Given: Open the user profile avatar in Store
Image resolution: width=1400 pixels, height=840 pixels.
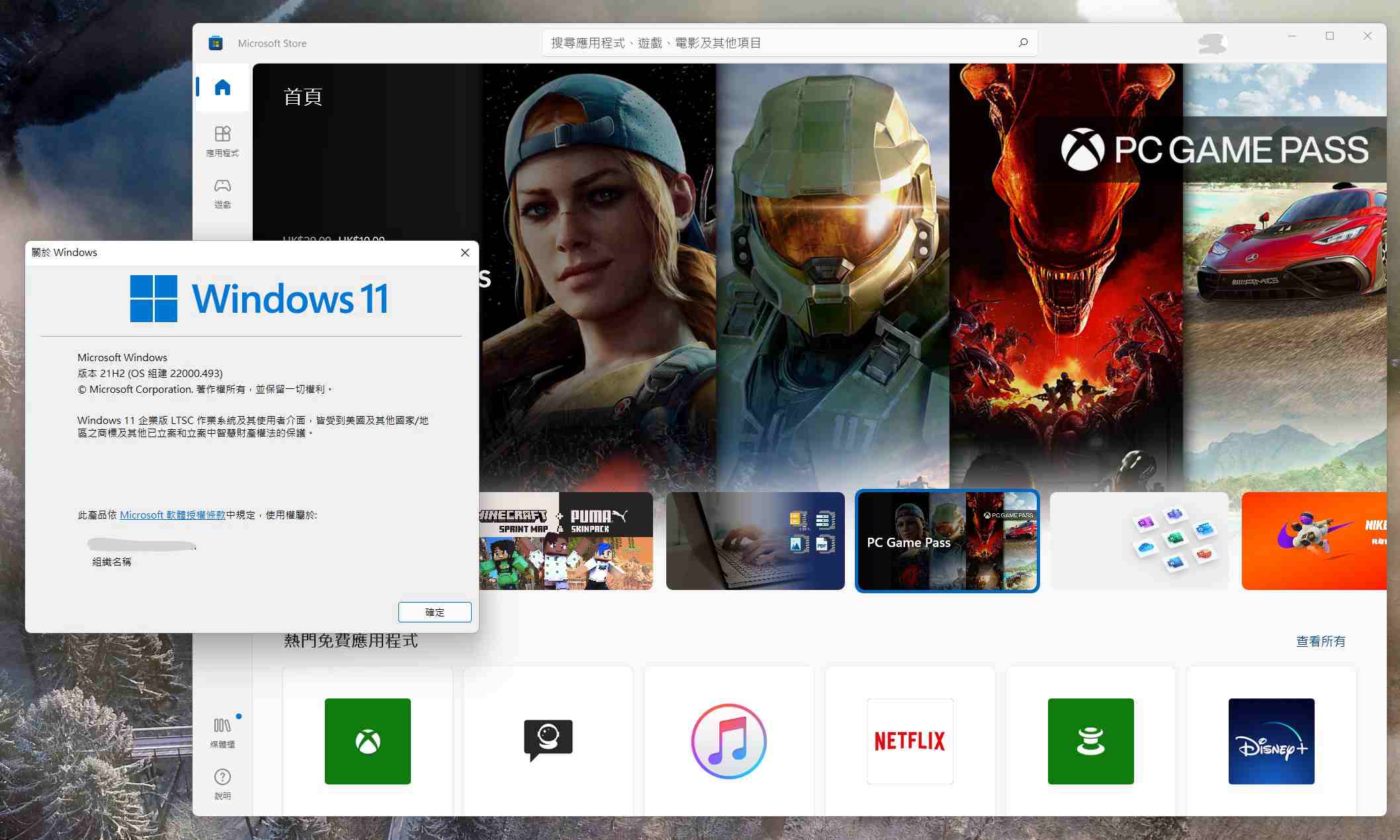Looking at the screenshot, I should coord(1212,43).
